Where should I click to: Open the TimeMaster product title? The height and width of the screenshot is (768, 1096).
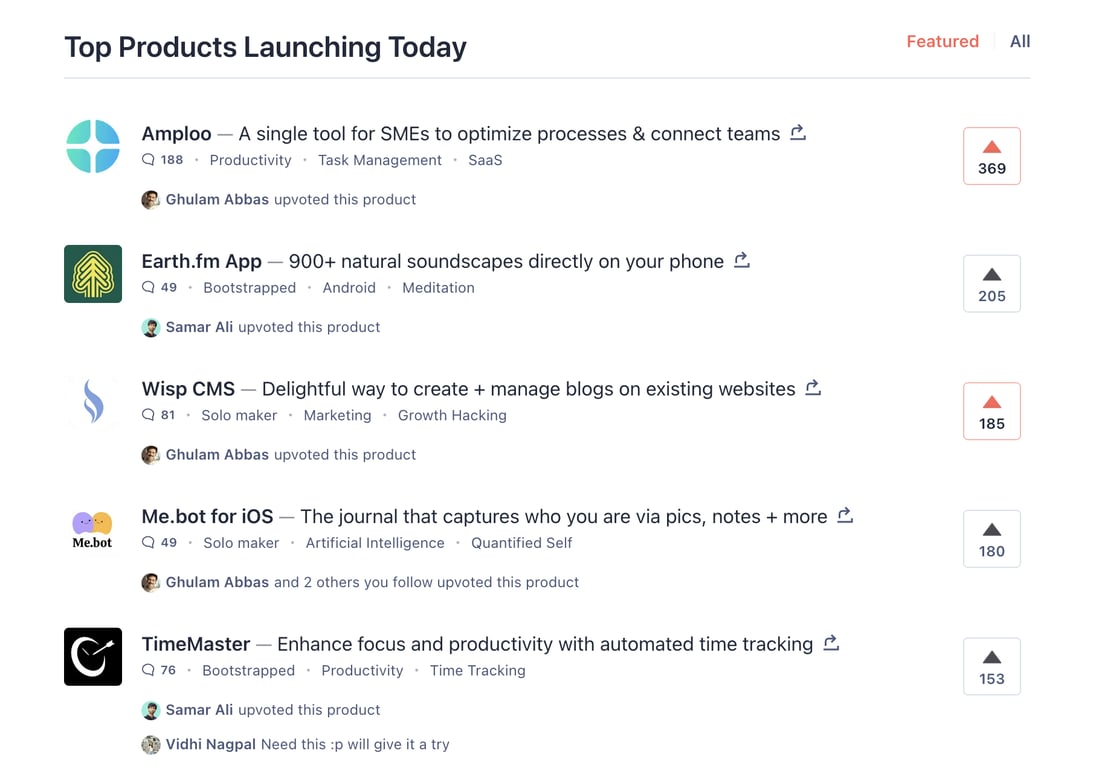click(x=196, y=644)
